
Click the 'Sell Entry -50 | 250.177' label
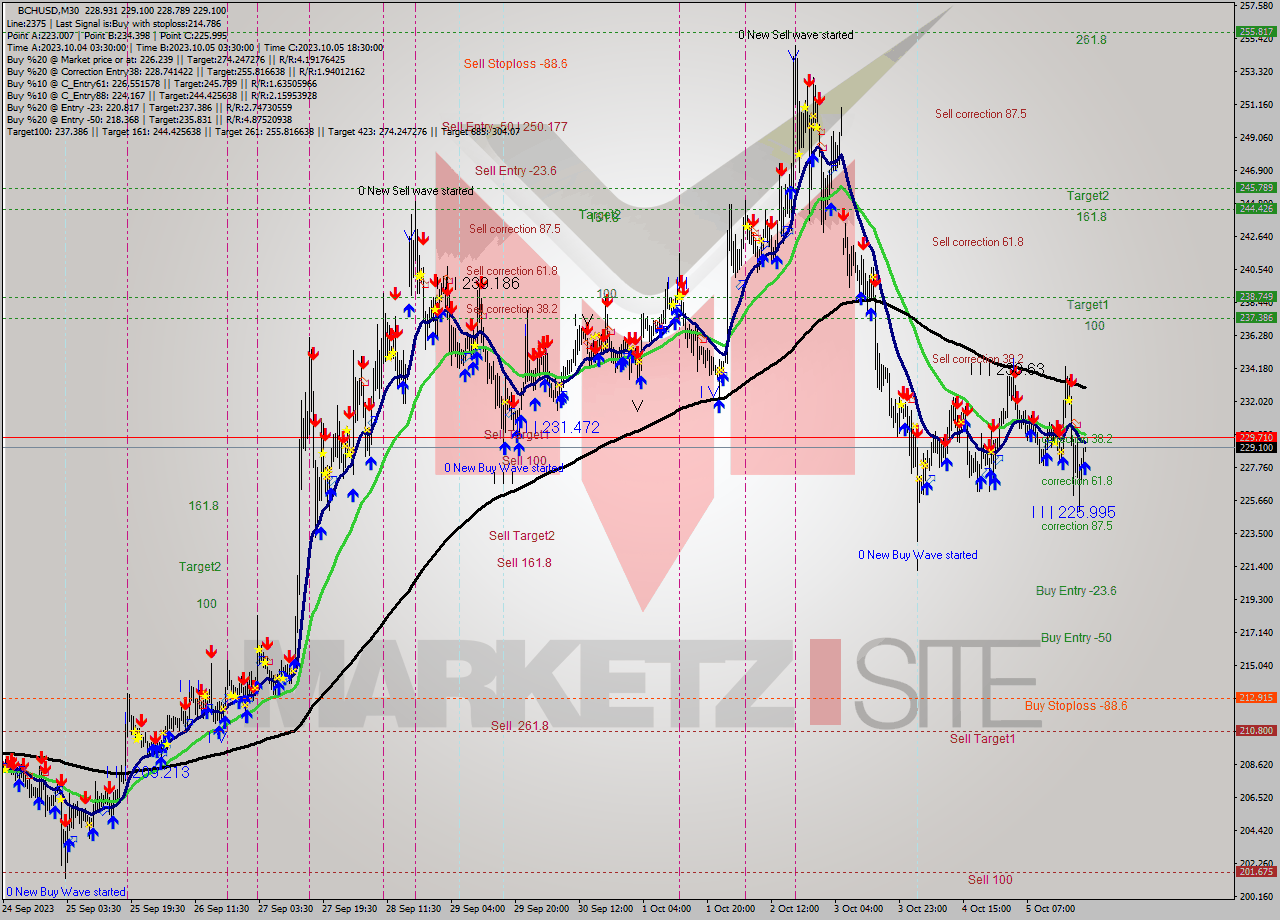(x=504, y=127)
